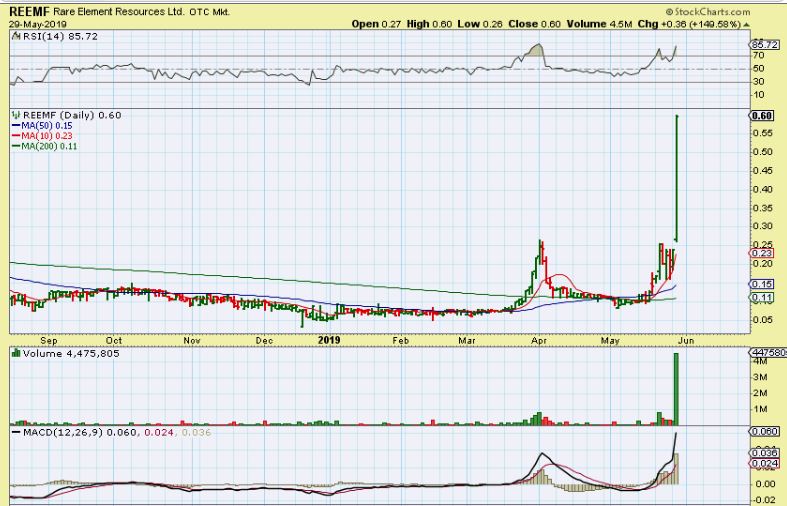
Task: Click the 0.40 label on price axis
Action: pos(762,189)
